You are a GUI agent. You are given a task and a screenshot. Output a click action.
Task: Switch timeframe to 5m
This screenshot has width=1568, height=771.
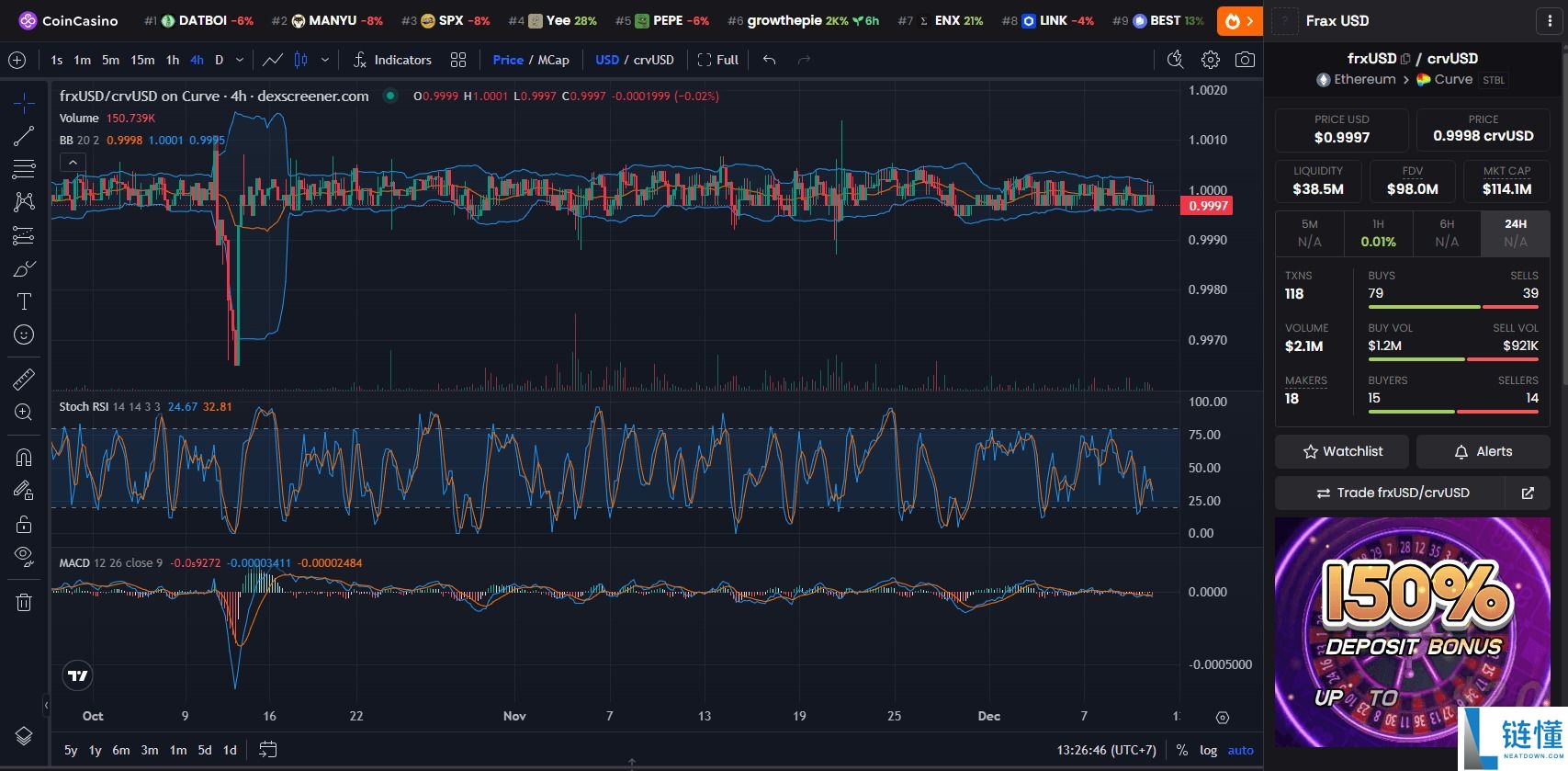[110, 60]
